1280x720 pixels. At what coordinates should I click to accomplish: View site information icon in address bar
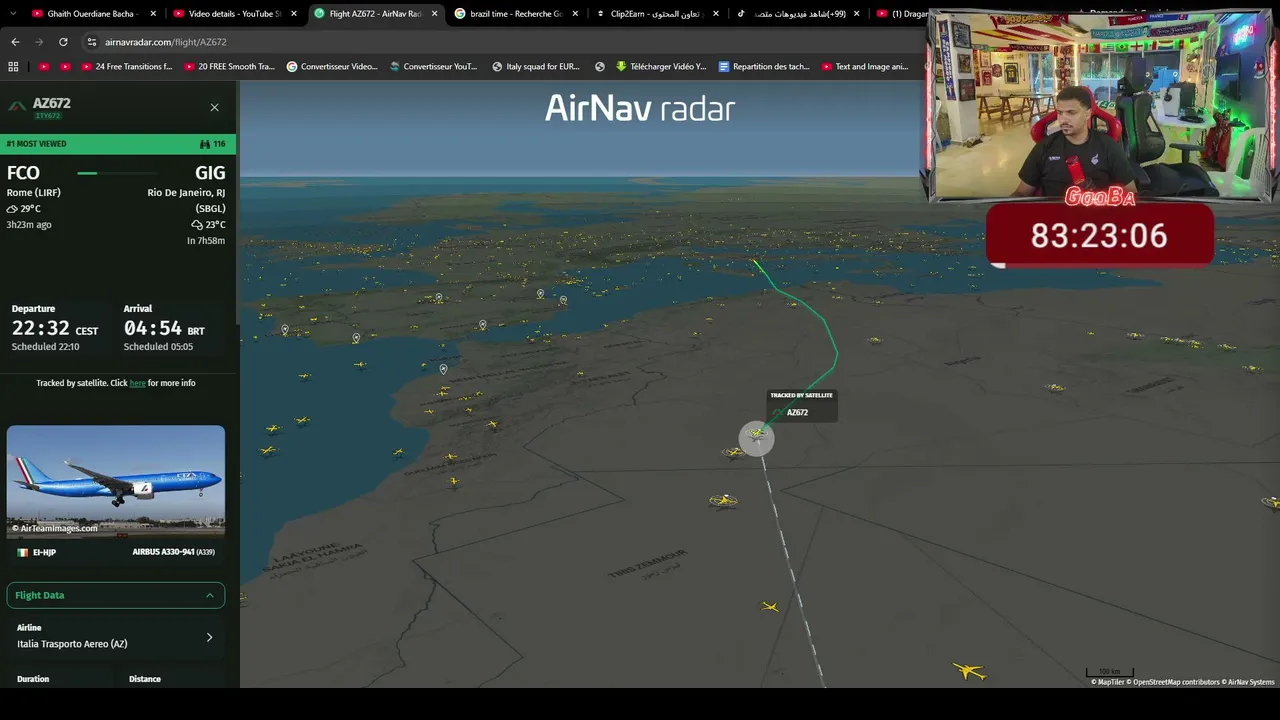coord(92,42)
